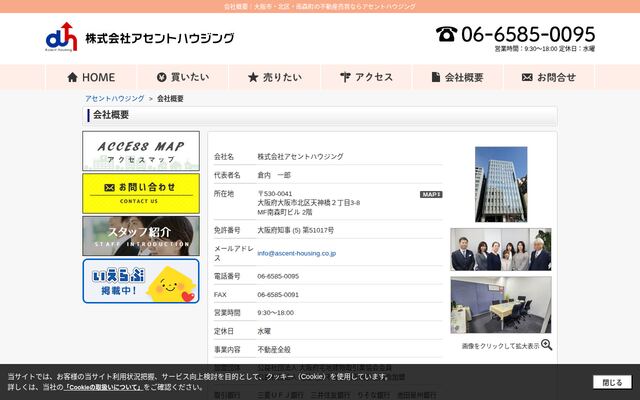Open the 売りたい menu item
Viewport: 640px width, 400px height.
[275, 77]
